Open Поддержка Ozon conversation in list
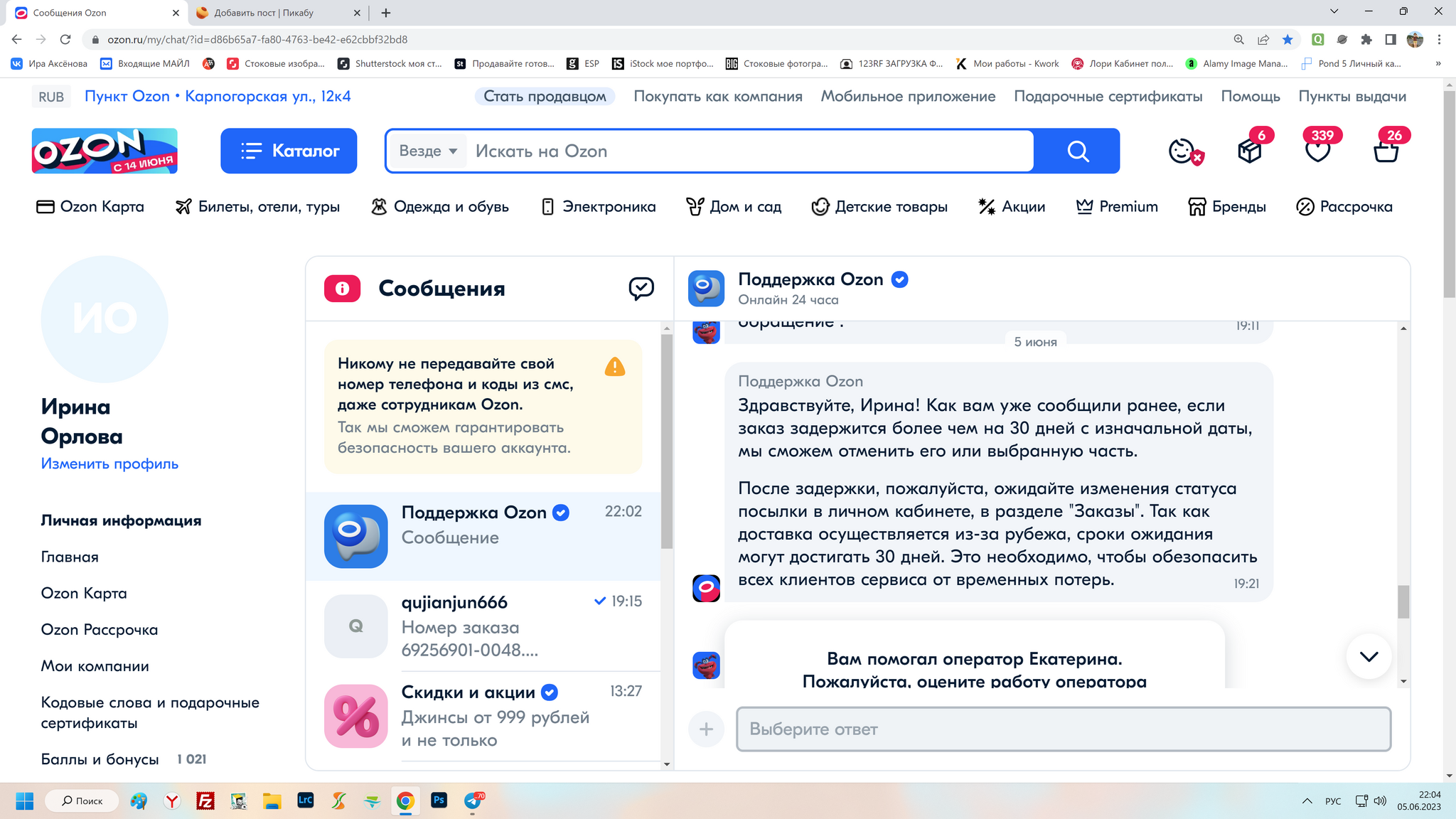1456x819 pixels. (483, 536)
